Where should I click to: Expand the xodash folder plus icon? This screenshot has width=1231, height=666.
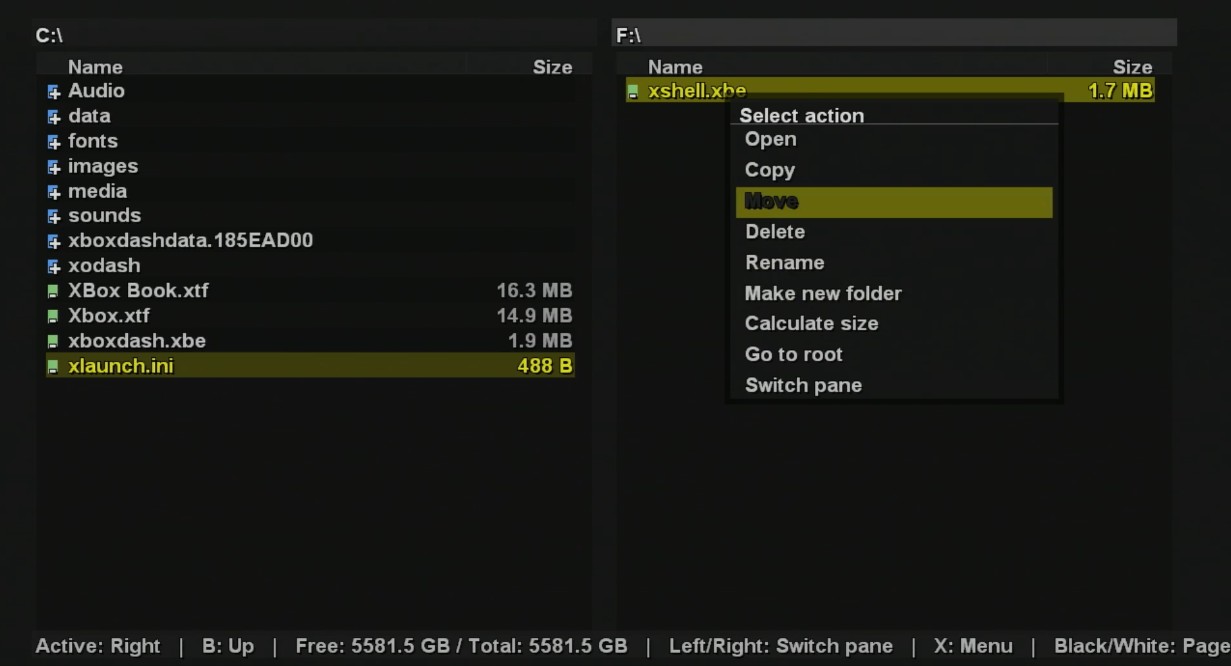tap(54, 267)
